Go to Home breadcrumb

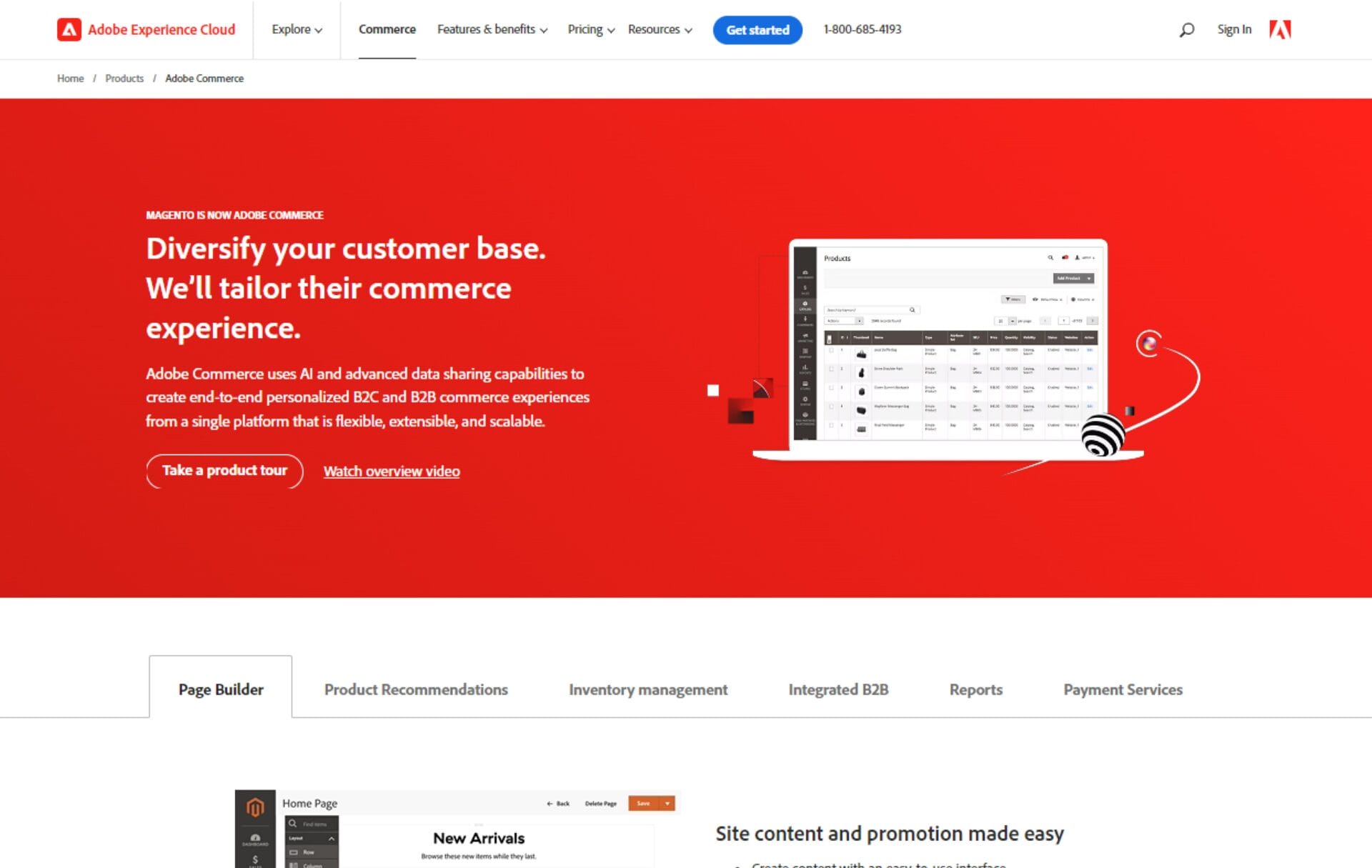point(70,79)
